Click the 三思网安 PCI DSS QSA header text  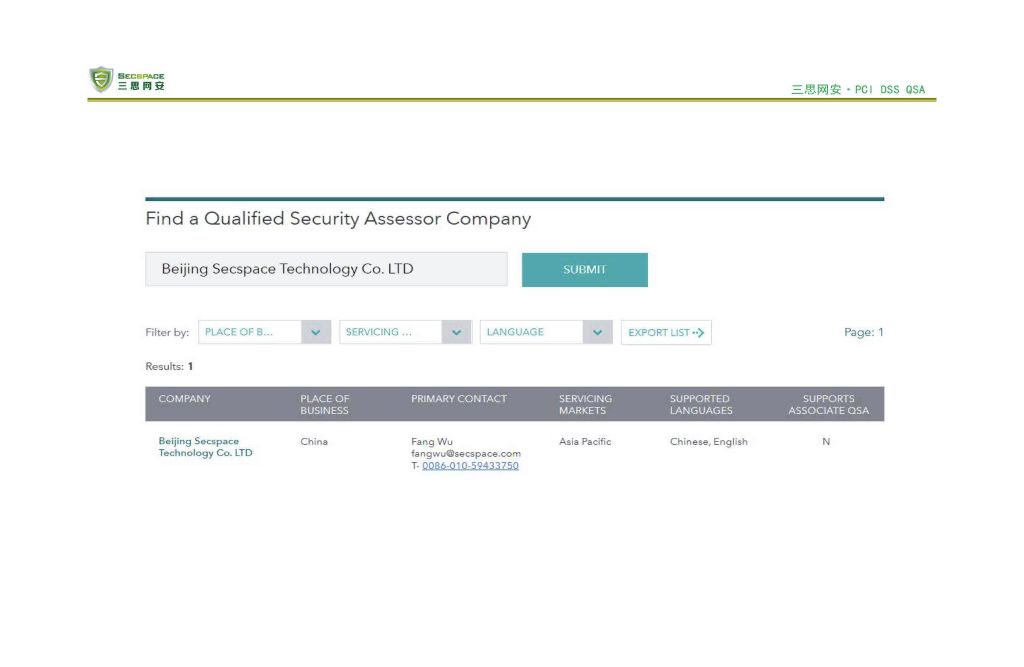858,89
